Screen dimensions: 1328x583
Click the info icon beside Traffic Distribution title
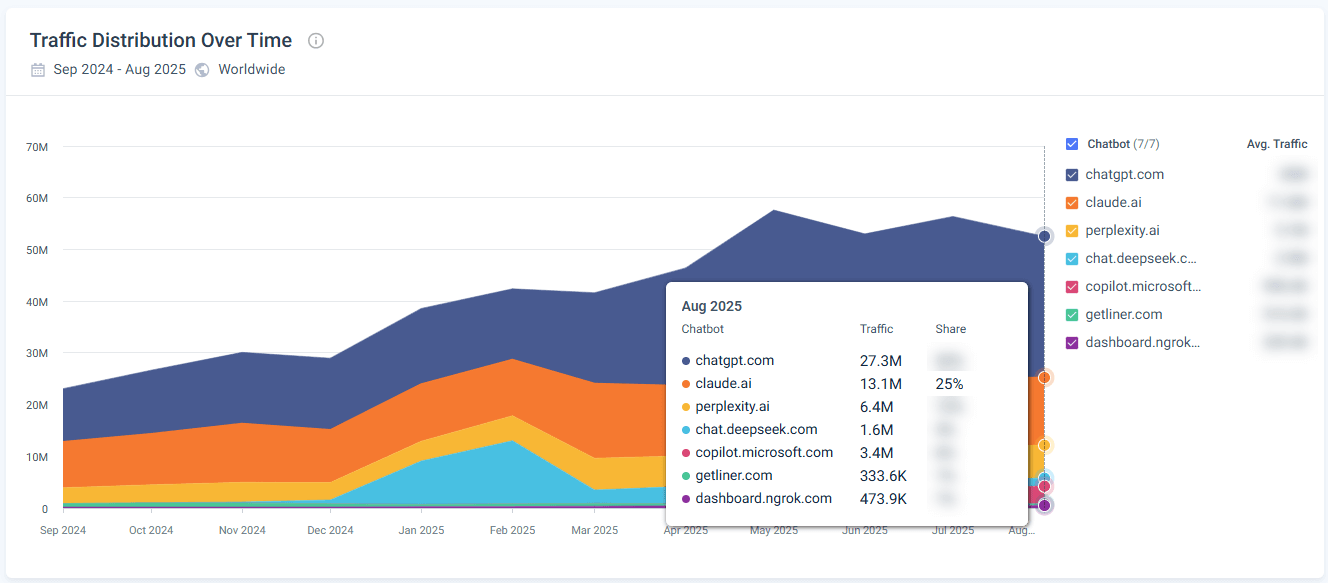click(316, 41)
